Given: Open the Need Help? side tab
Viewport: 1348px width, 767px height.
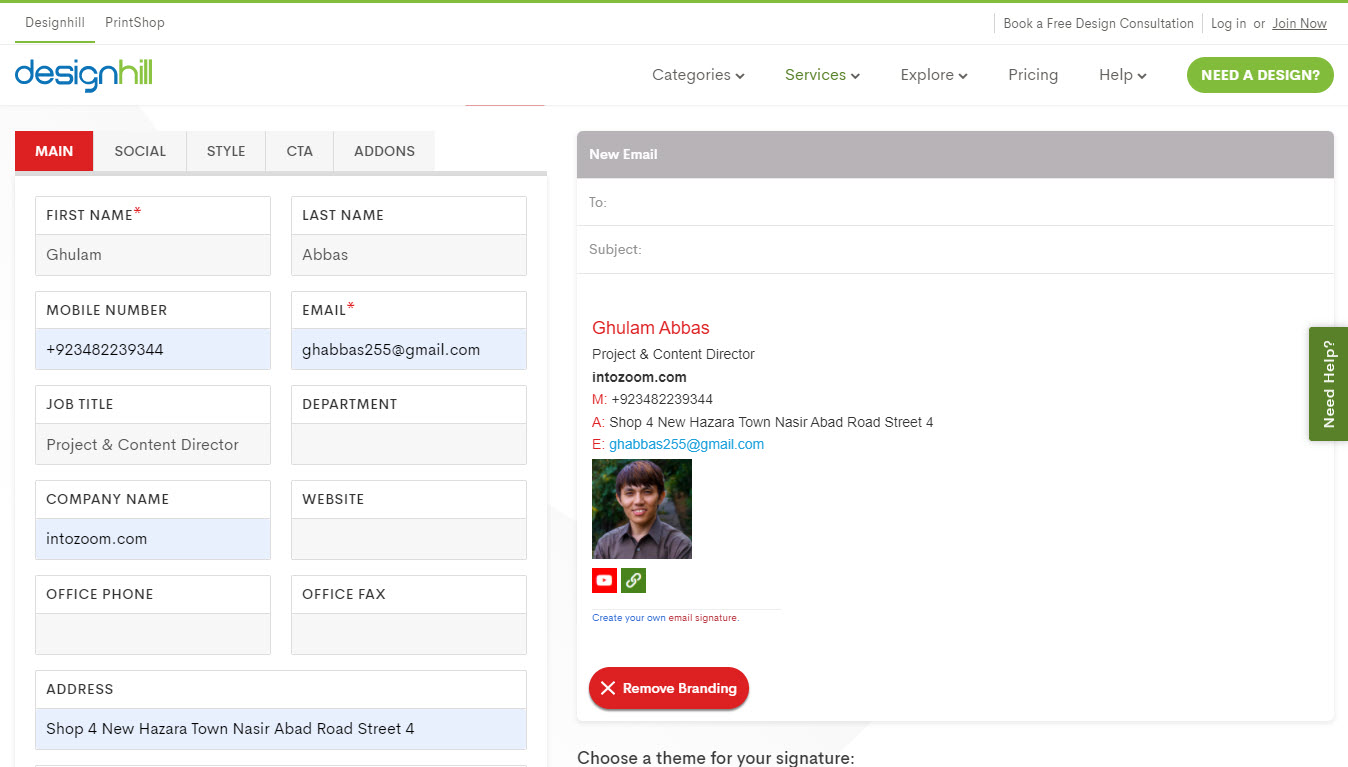Looking at the screenshot, I should [x=1328, y=384].
